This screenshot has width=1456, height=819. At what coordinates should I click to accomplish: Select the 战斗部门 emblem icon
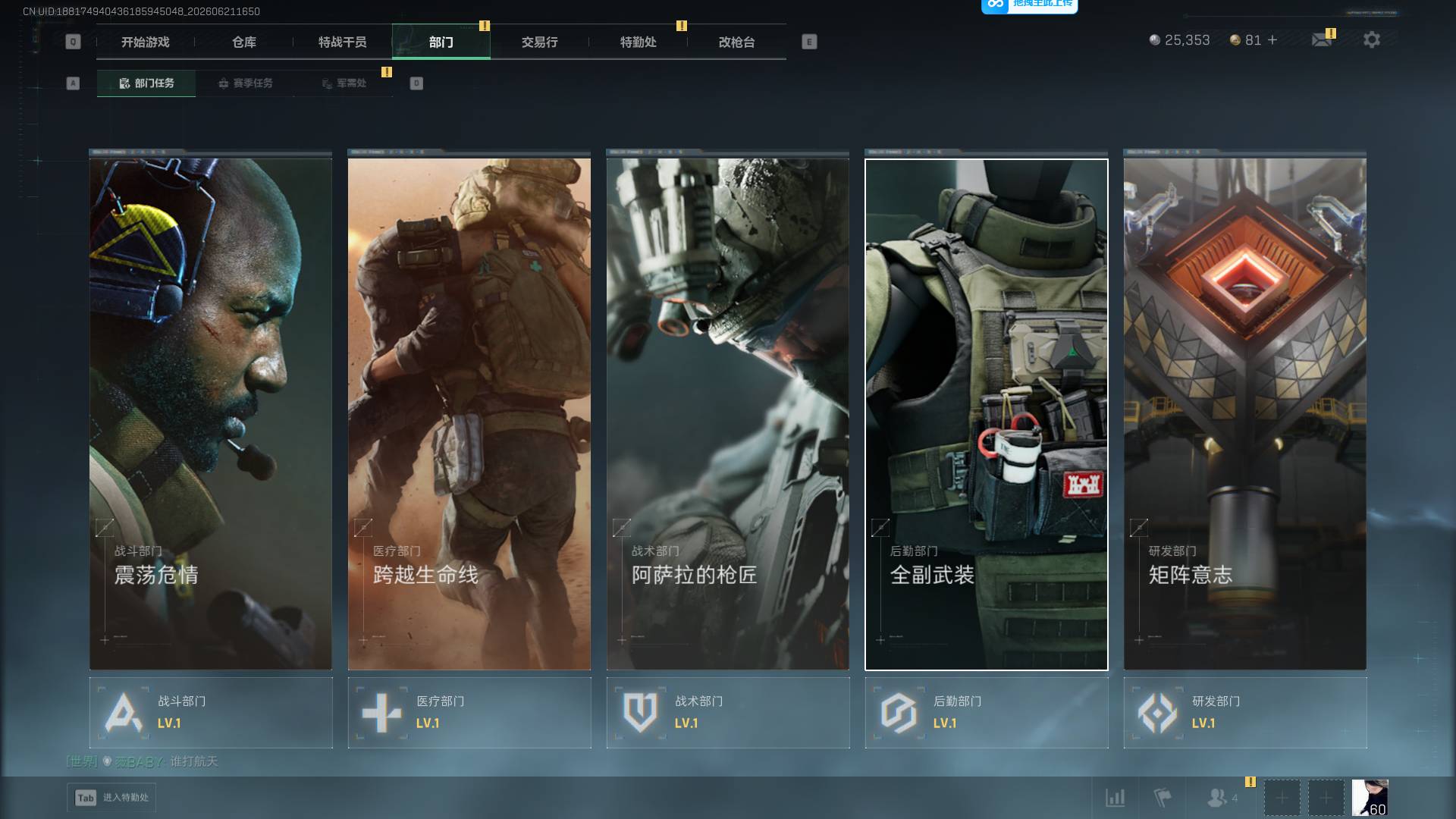click(x=124, y=712)
